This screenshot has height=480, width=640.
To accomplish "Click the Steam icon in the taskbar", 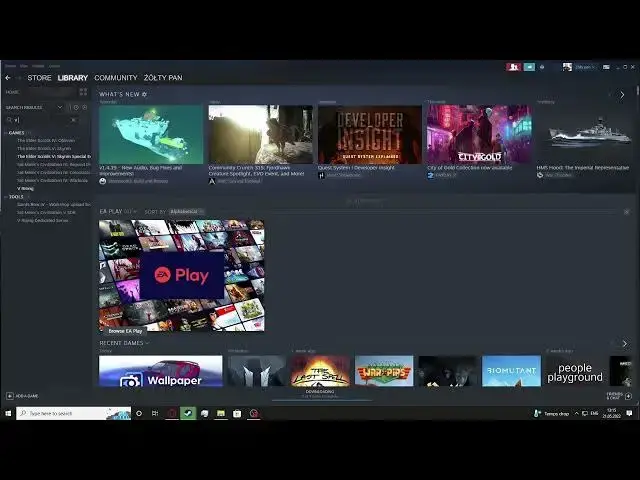I will tap(188, 413).
